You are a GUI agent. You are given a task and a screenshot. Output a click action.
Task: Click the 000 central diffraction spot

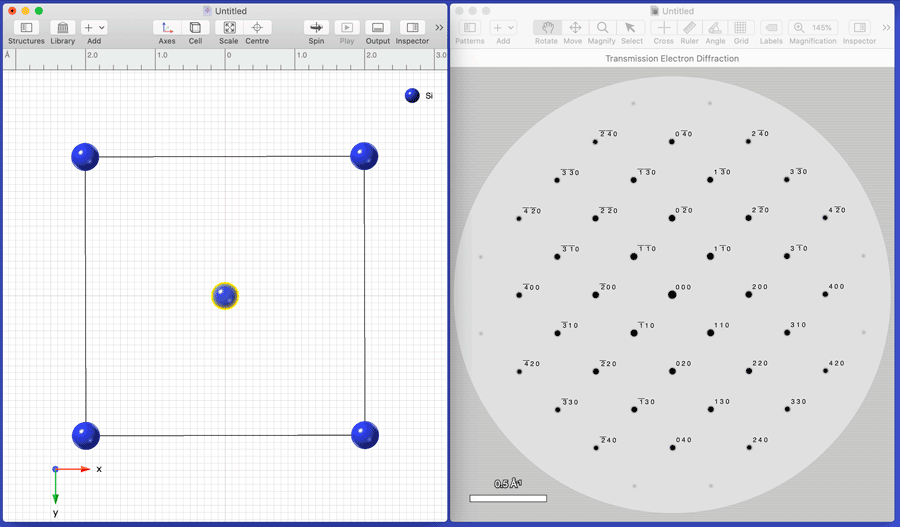coord(672,294)
